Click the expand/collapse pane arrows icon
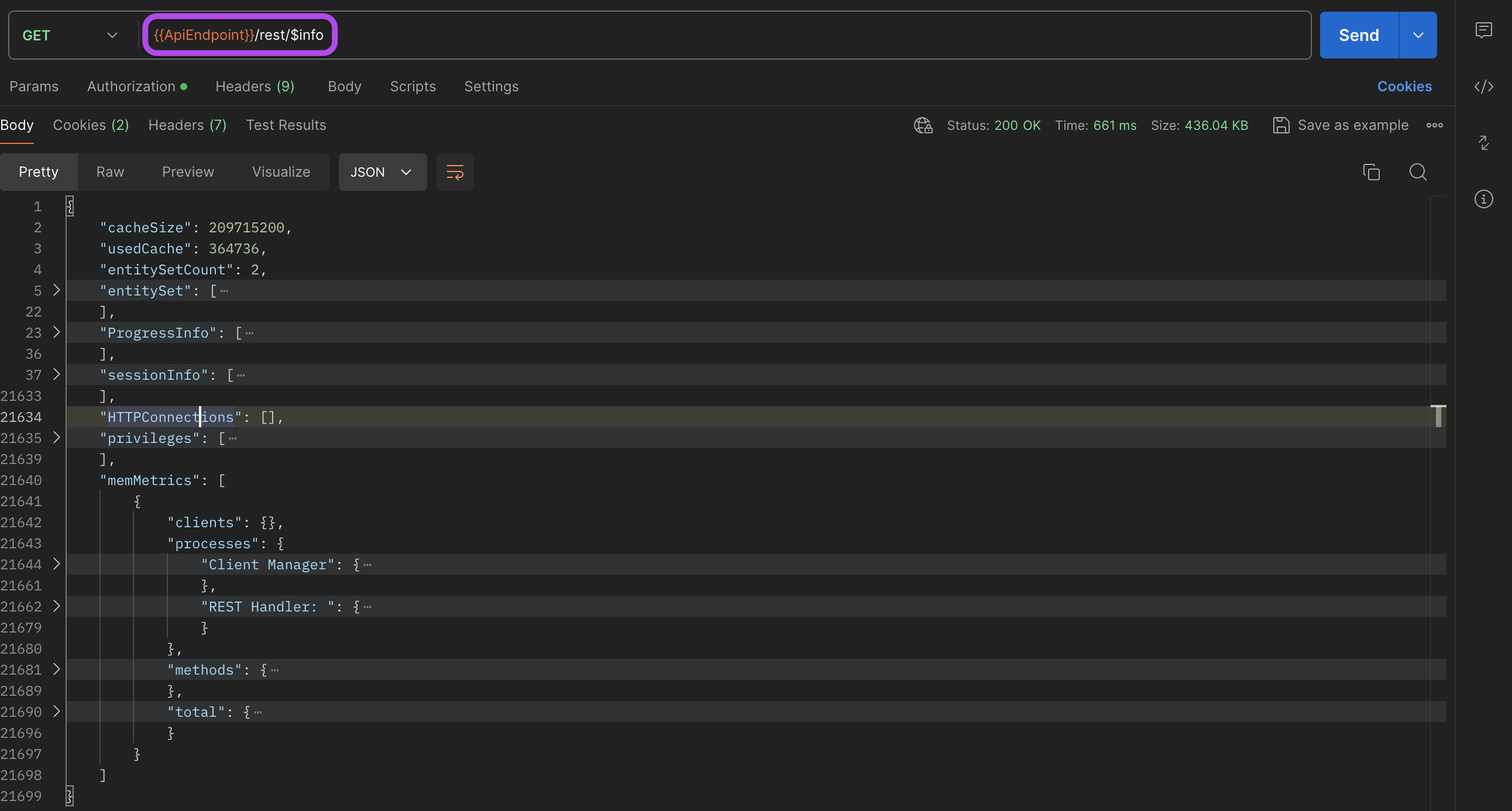Image resolution: width=1512 pixels, height=811 pixels. pyautogui.click(x=1483, y=143)
